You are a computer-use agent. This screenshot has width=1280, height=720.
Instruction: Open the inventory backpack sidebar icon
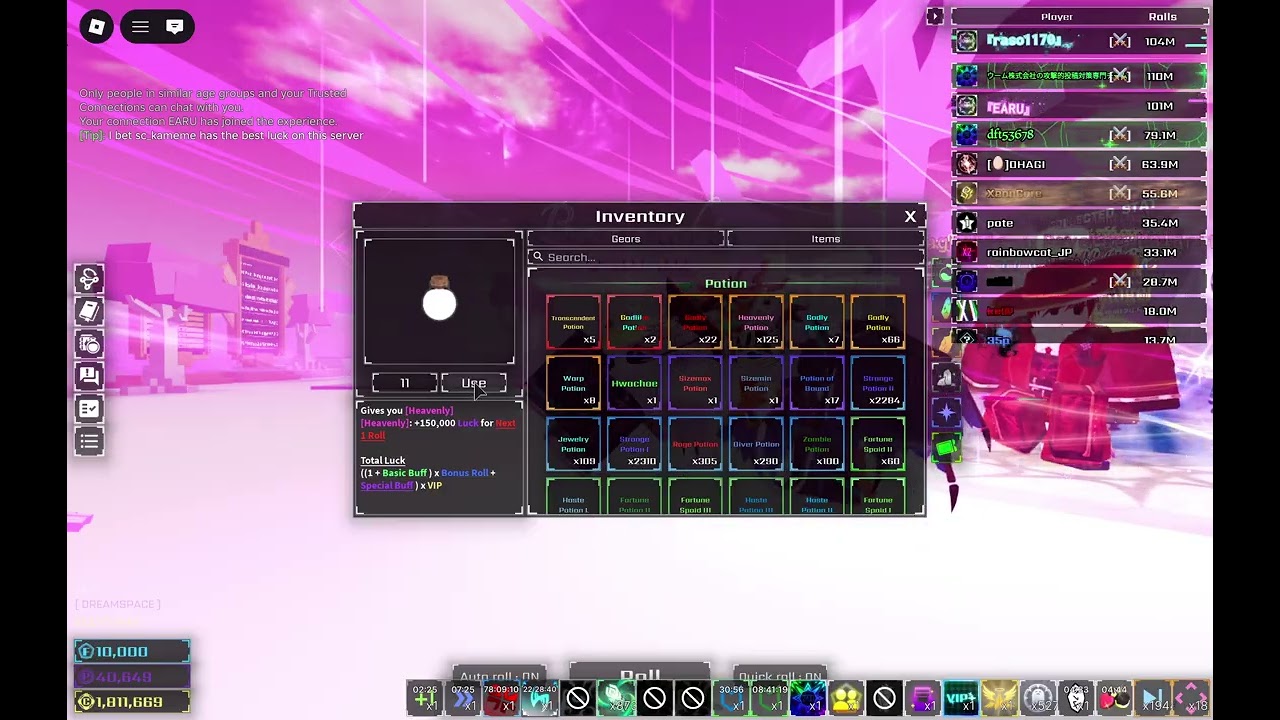pos(89,344)
